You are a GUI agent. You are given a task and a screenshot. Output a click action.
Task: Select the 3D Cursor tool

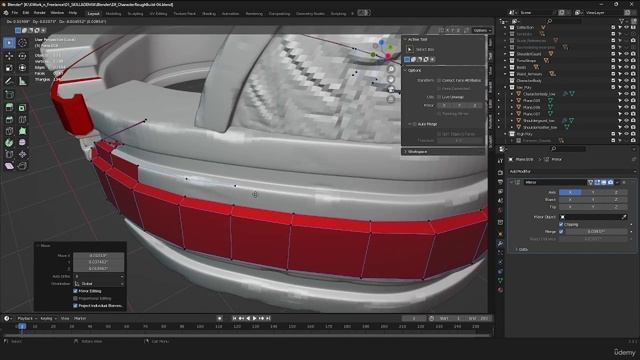point(22,43)
